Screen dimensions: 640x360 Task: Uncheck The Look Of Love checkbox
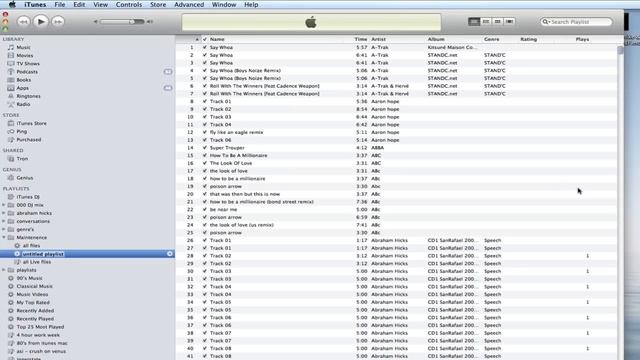tap(205, 163)
